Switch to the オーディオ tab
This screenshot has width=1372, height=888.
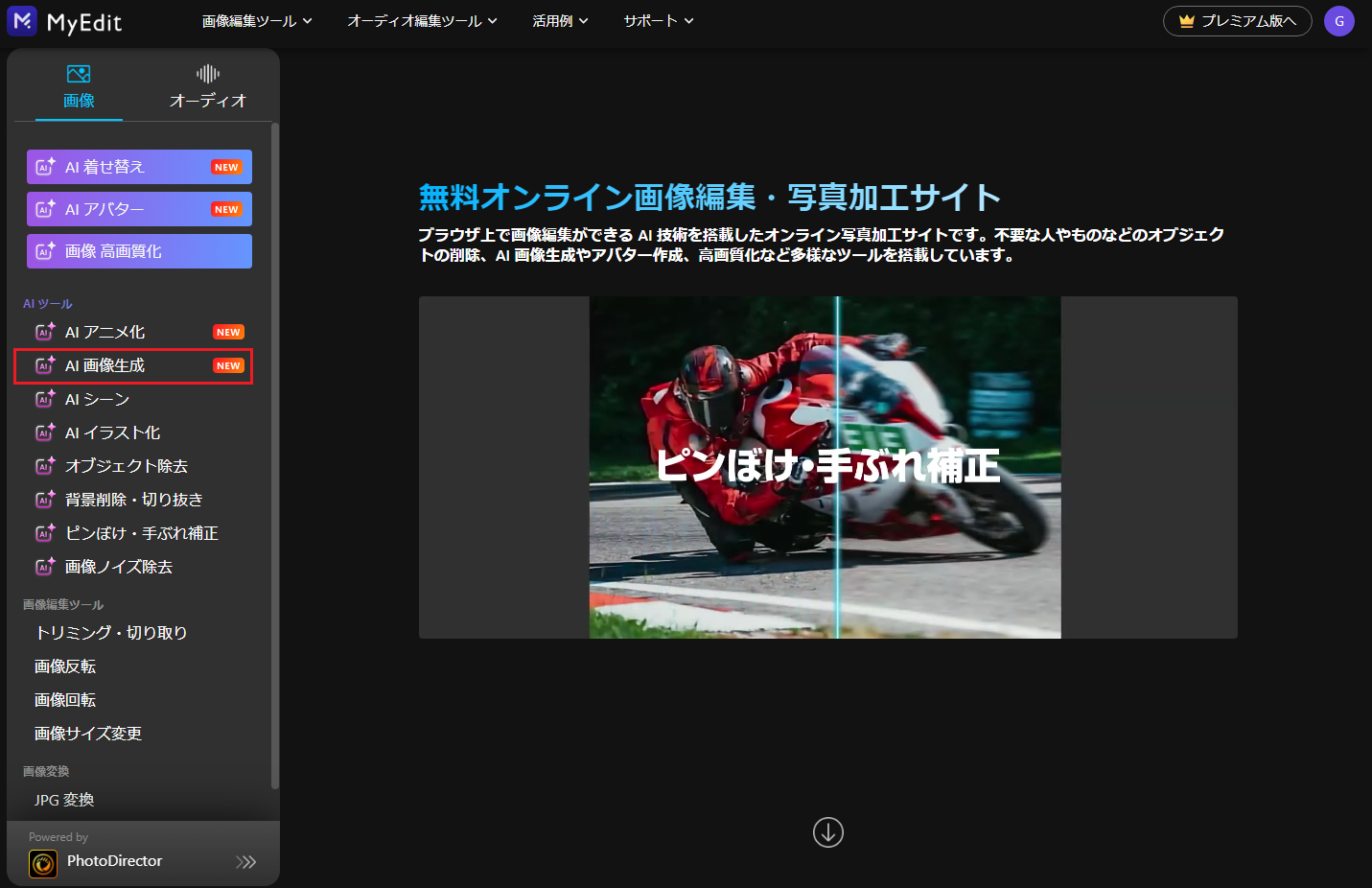pyautogui.click(x=208, y=86)
